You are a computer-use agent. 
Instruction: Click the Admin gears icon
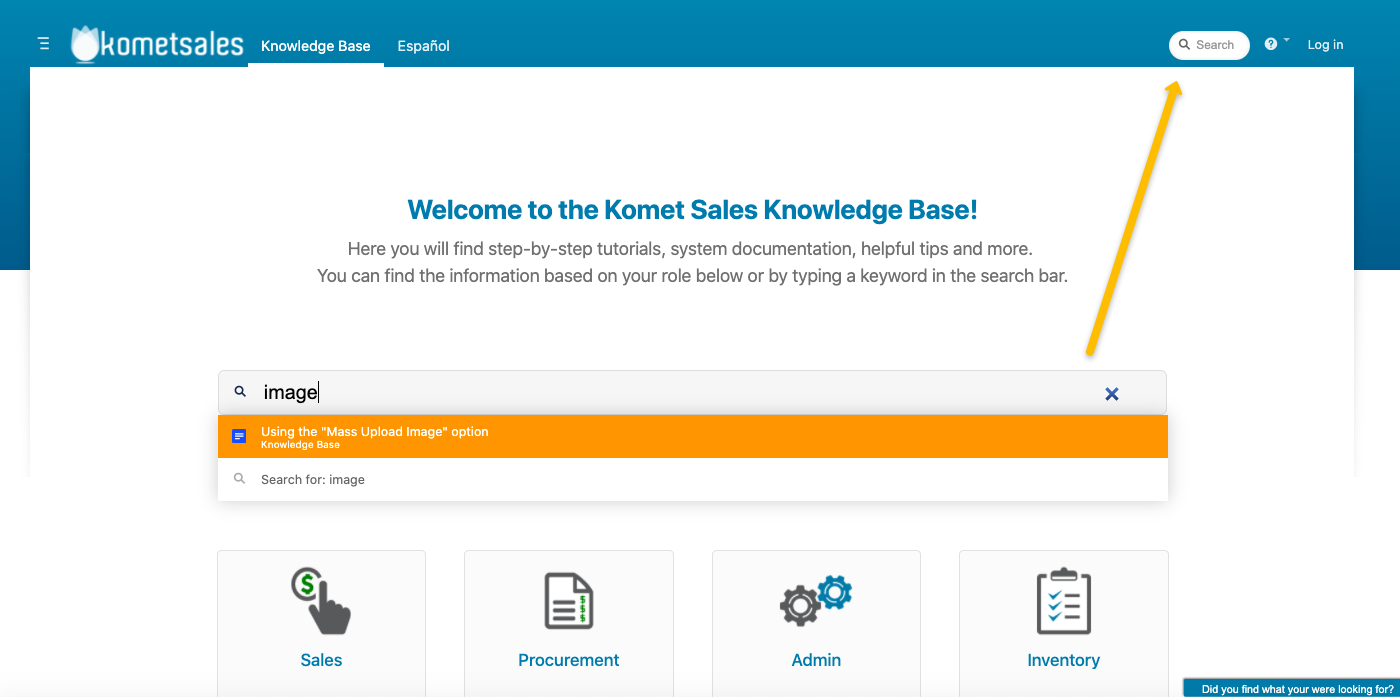click(816, 600)
